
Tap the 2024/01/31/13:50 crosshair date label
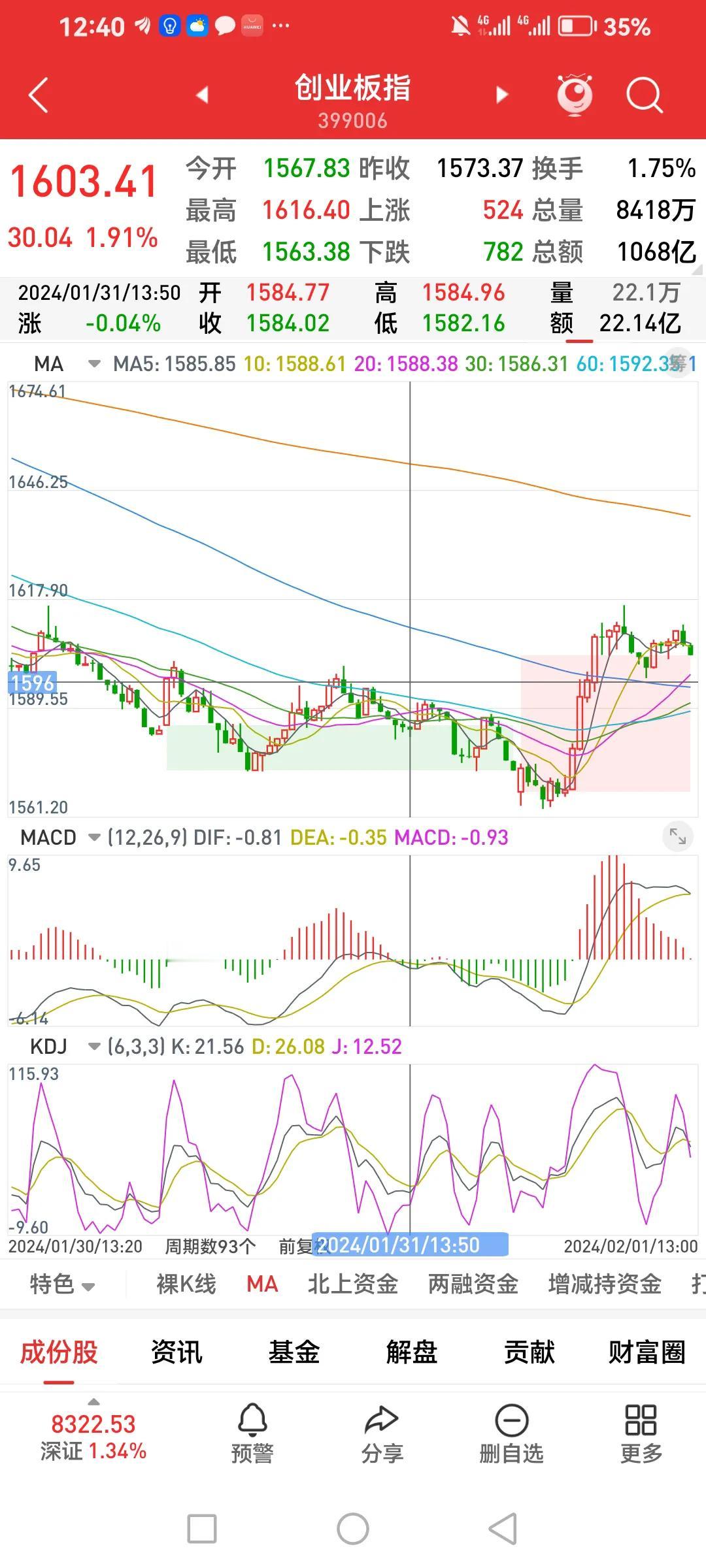point(411,1245)
